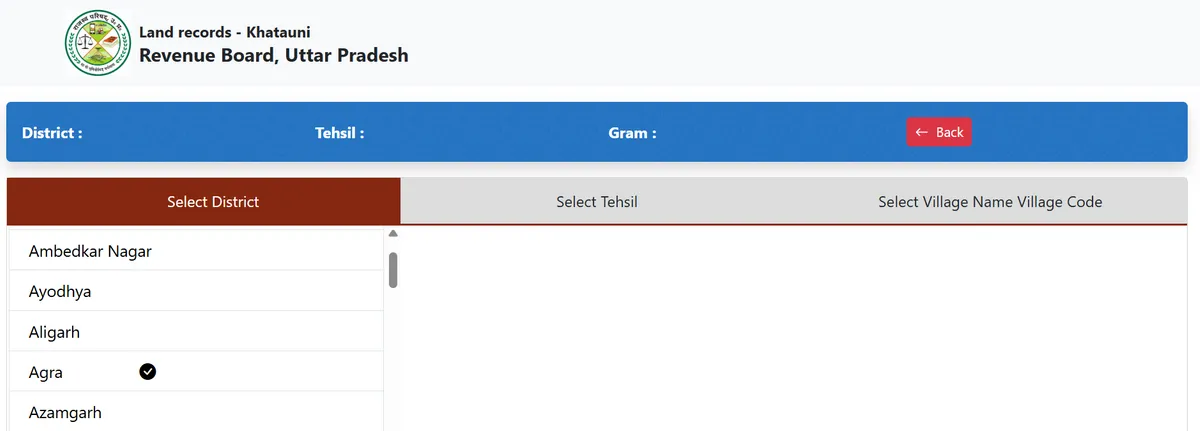Switch to the Select District tab
This screenshot has height=431, width=1200.
tap(213, 202)
